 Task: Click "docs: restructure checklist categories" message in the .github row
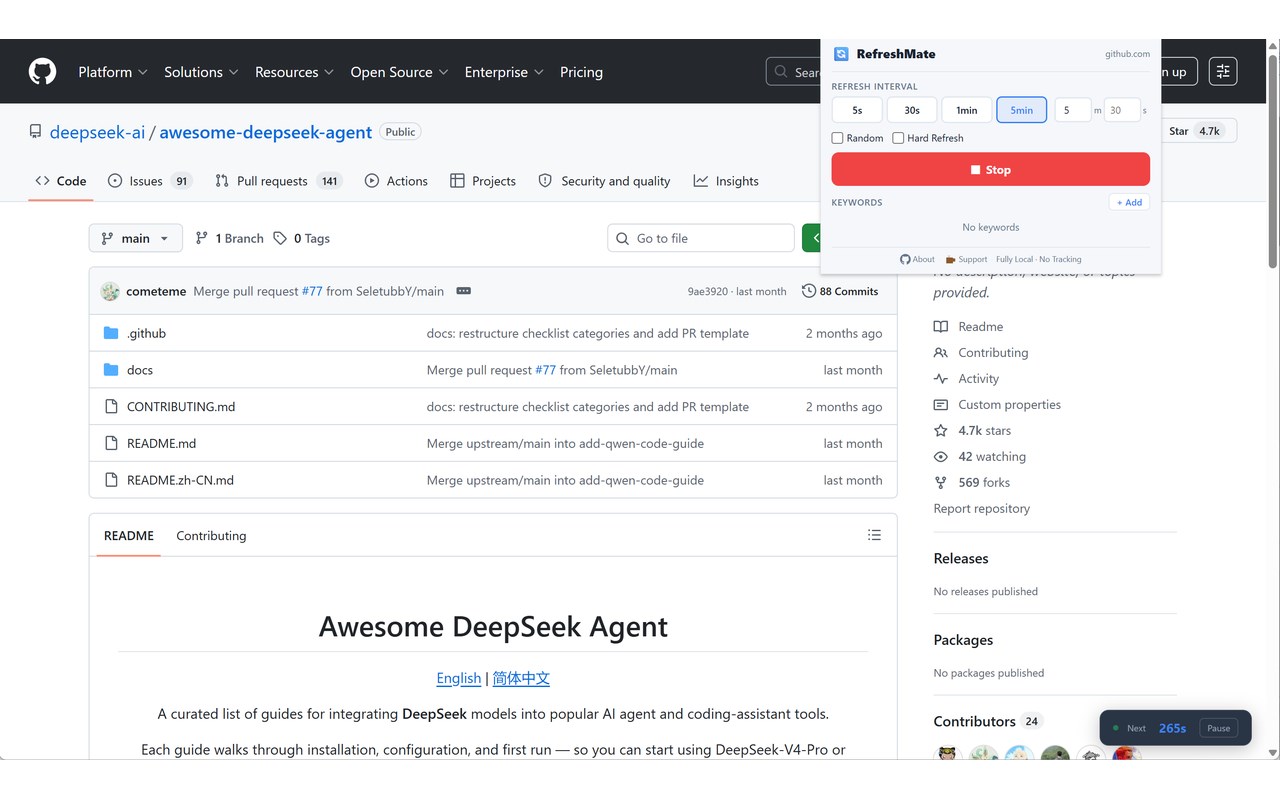pos(588,333)
